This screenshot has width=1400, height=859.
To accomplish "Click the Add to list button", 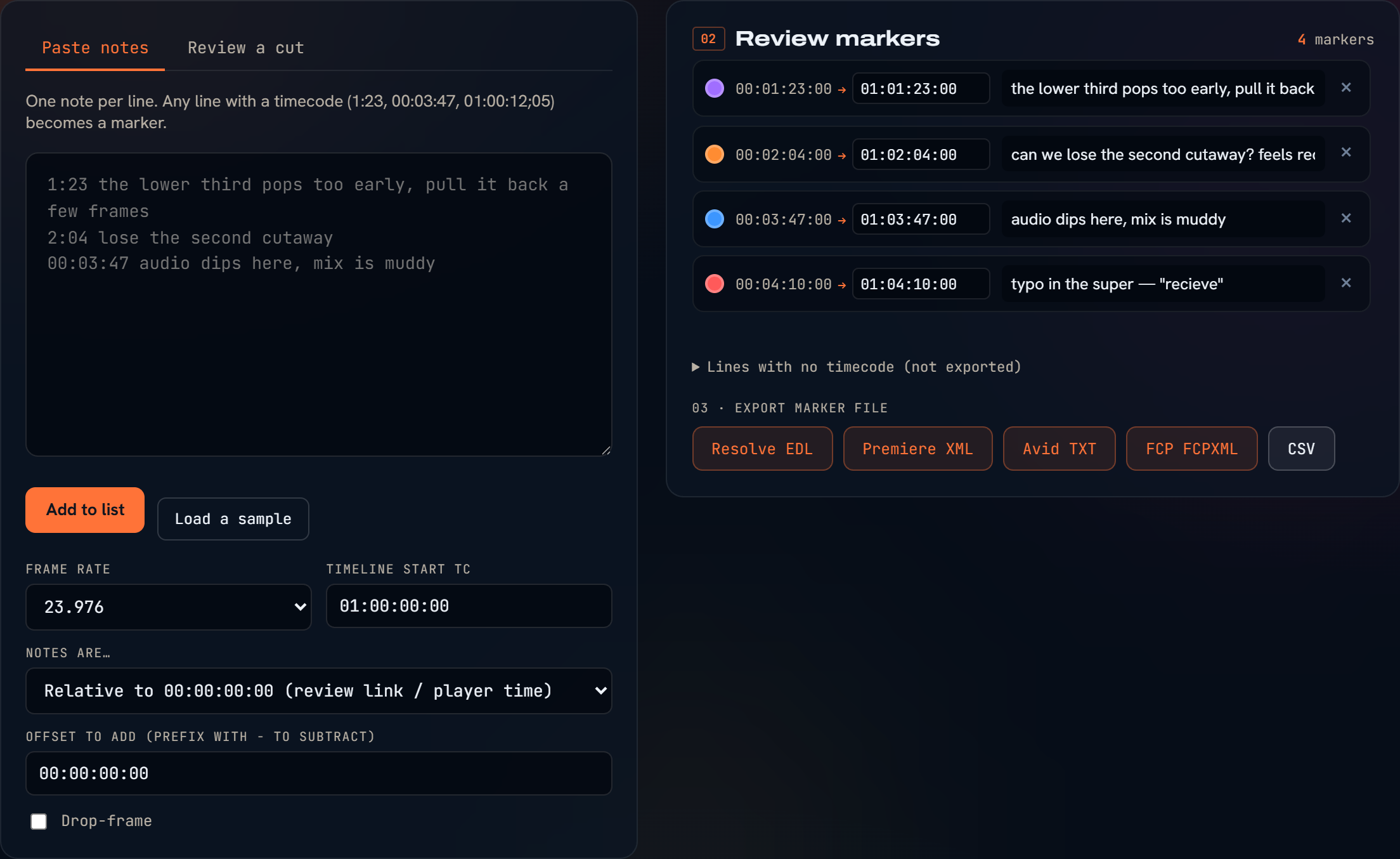I will 85,510.
